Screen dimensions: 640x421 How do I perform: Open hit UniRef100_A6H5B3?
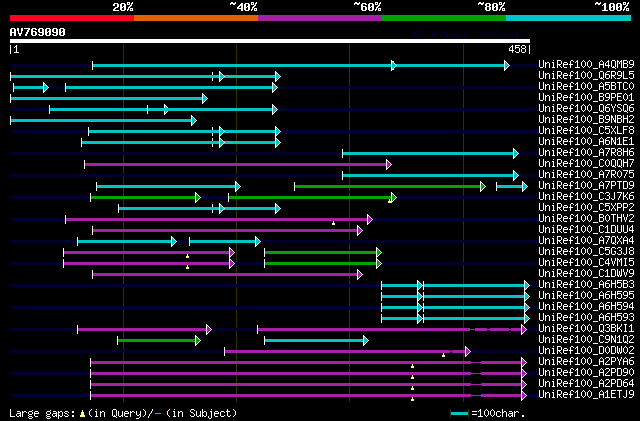click(586, 285)
